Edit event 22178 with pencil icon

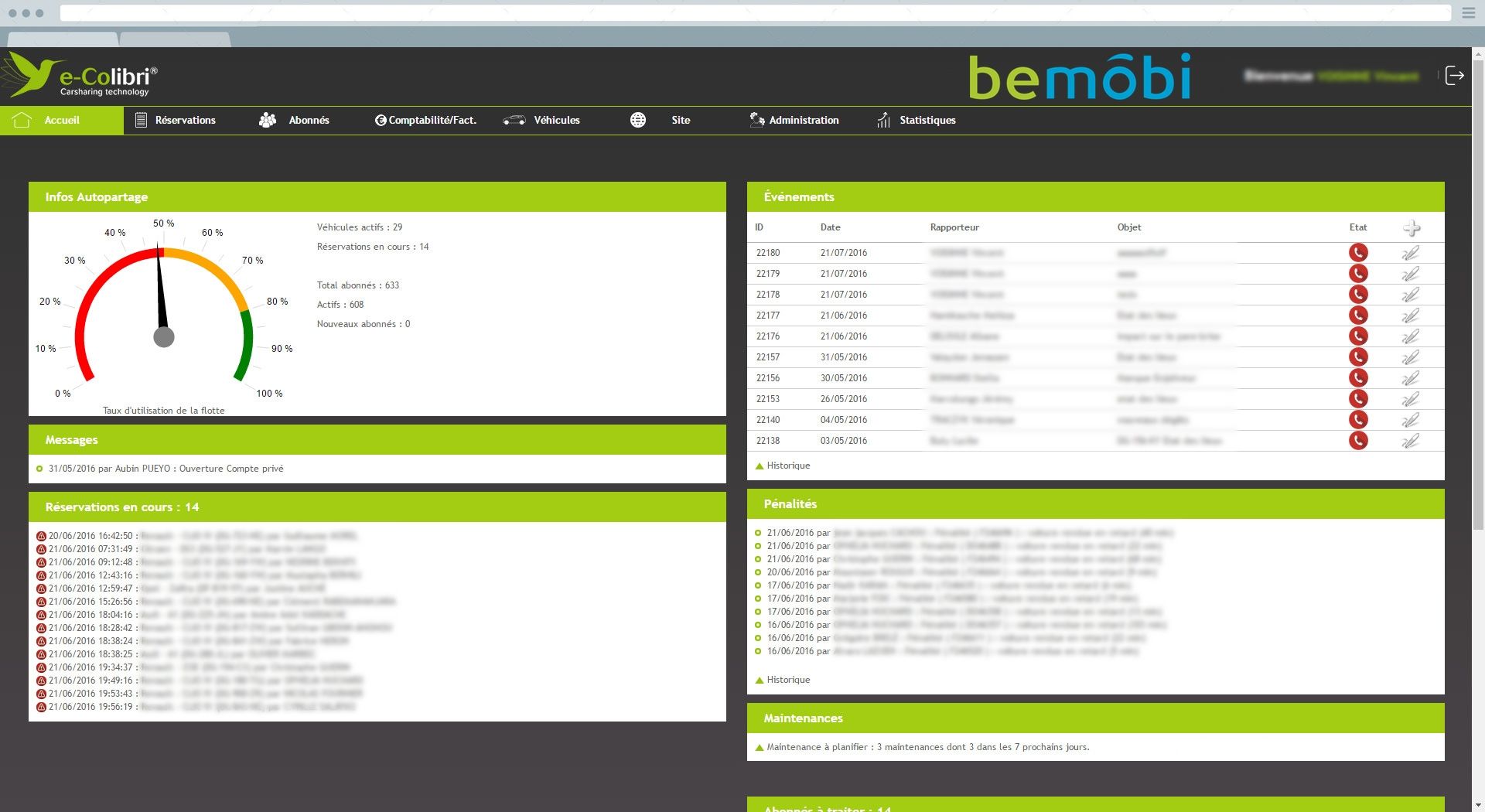(x=1411, y=295)
